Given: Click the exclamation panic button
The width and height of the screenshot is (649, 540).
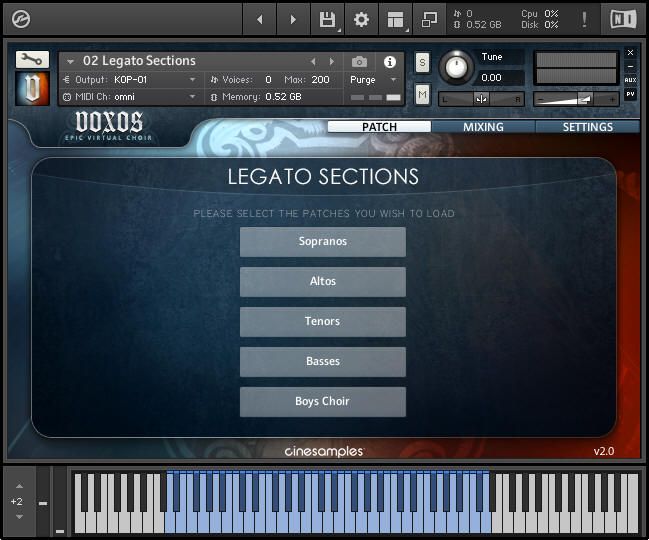Looking at the screenshot, I should 584,19.
